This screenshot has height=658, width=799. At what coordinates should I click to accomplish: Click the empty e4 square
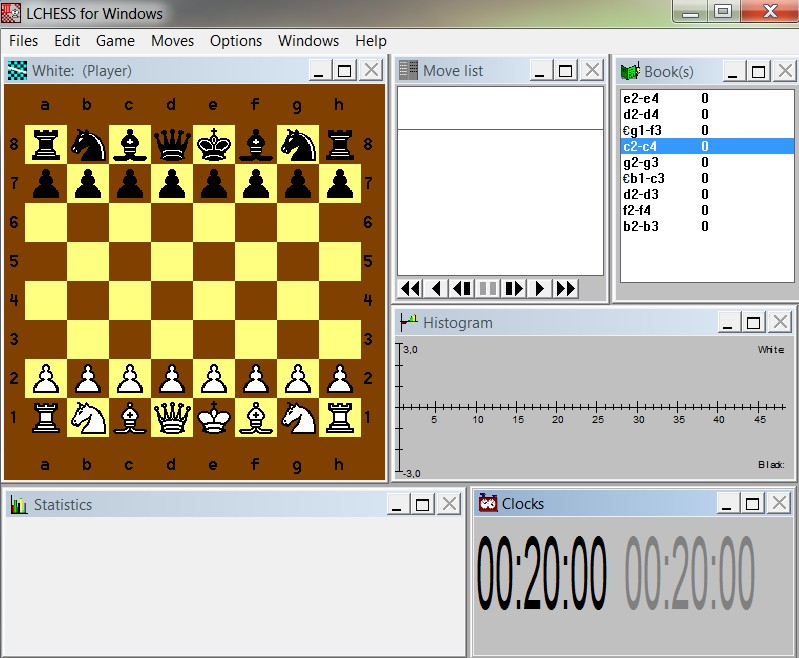coord(214,301)
